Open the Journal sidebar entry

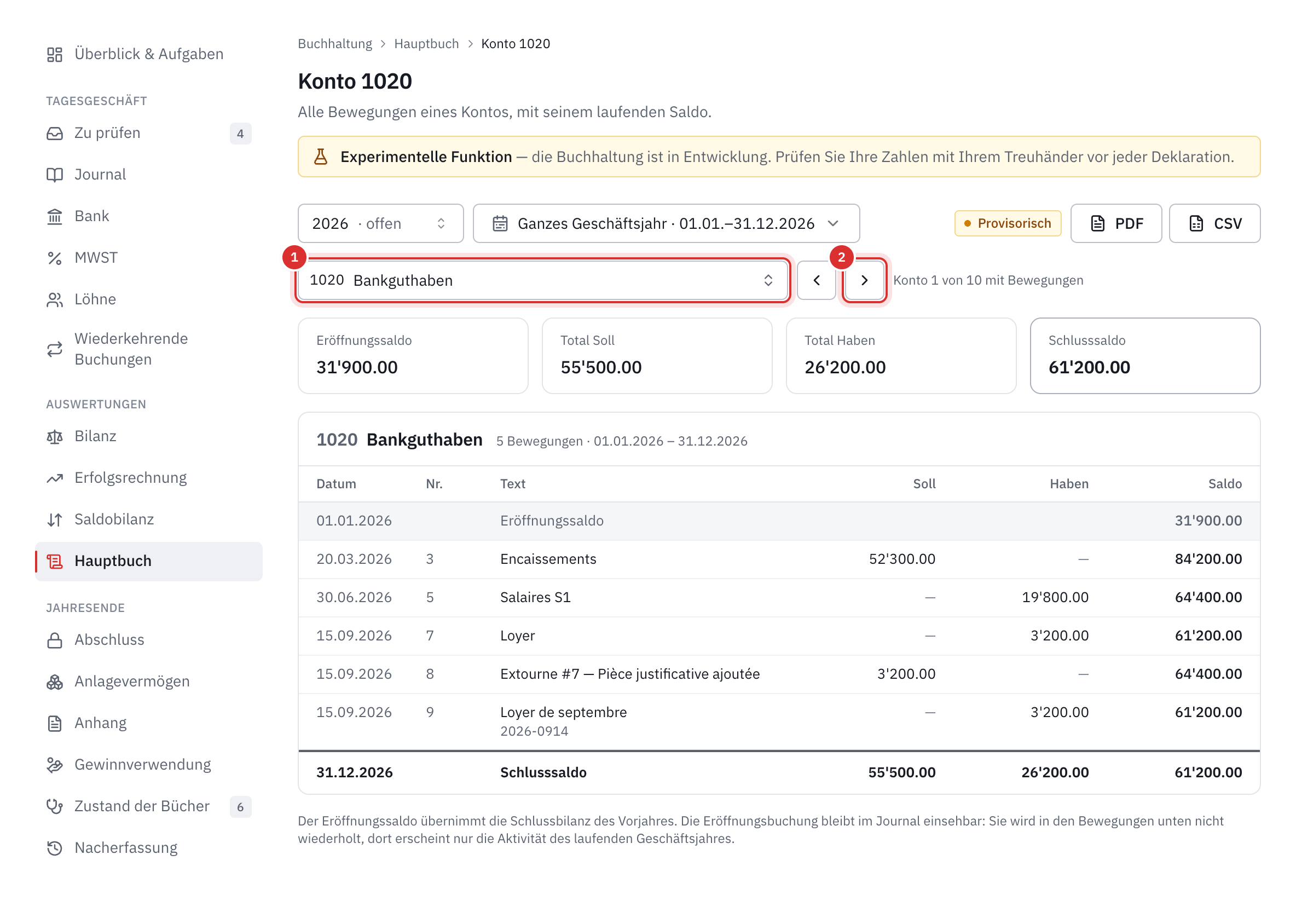click(x=149, y=175)
